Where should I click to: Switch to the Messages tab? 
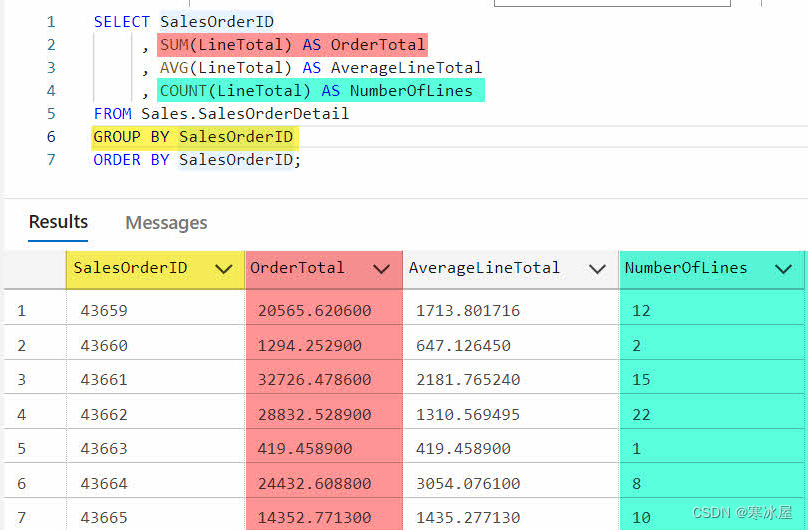pyautogui.click(x=166, y=223)
